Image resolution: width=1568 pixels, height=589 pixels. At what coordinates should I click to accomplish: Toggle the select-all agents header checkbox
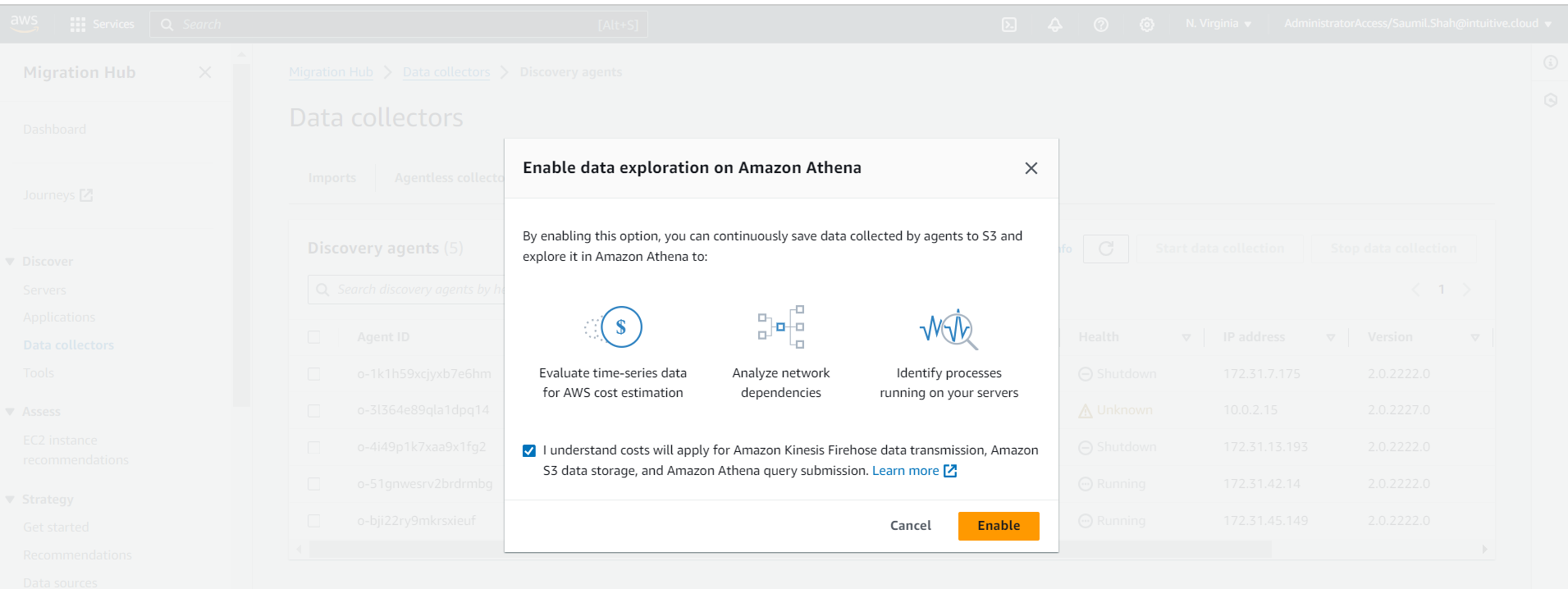coord(313,337)
